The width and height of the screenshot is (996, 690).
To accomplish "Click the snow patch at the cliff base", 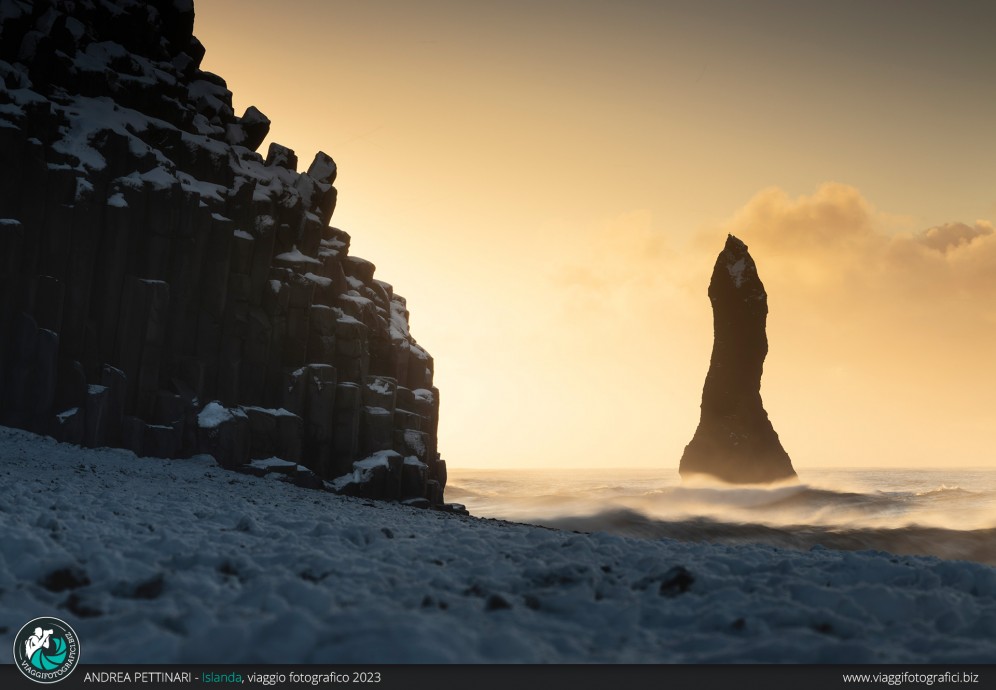I will (214, 415).
